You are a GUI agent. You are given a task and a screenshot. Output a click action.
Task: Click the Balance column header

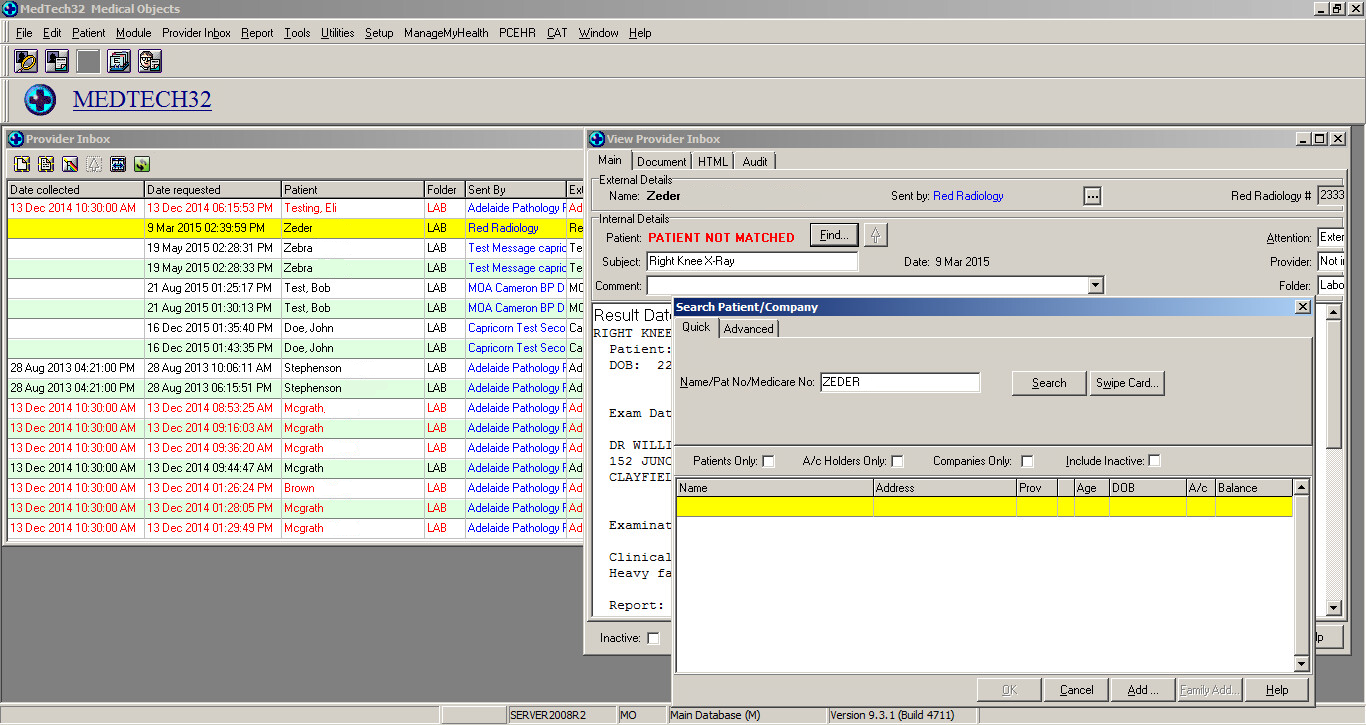click(1254, 488)
